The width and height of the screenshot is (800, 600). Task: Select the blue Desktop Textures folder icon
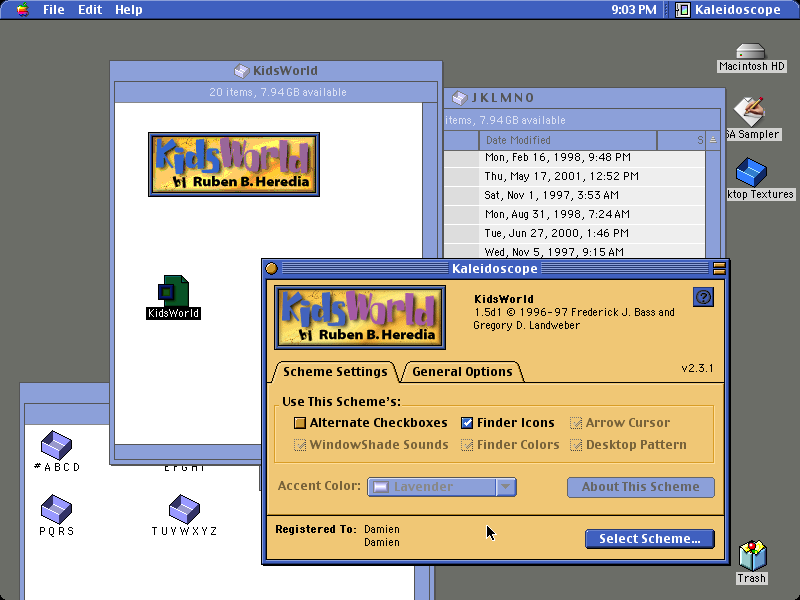point(751,172)
